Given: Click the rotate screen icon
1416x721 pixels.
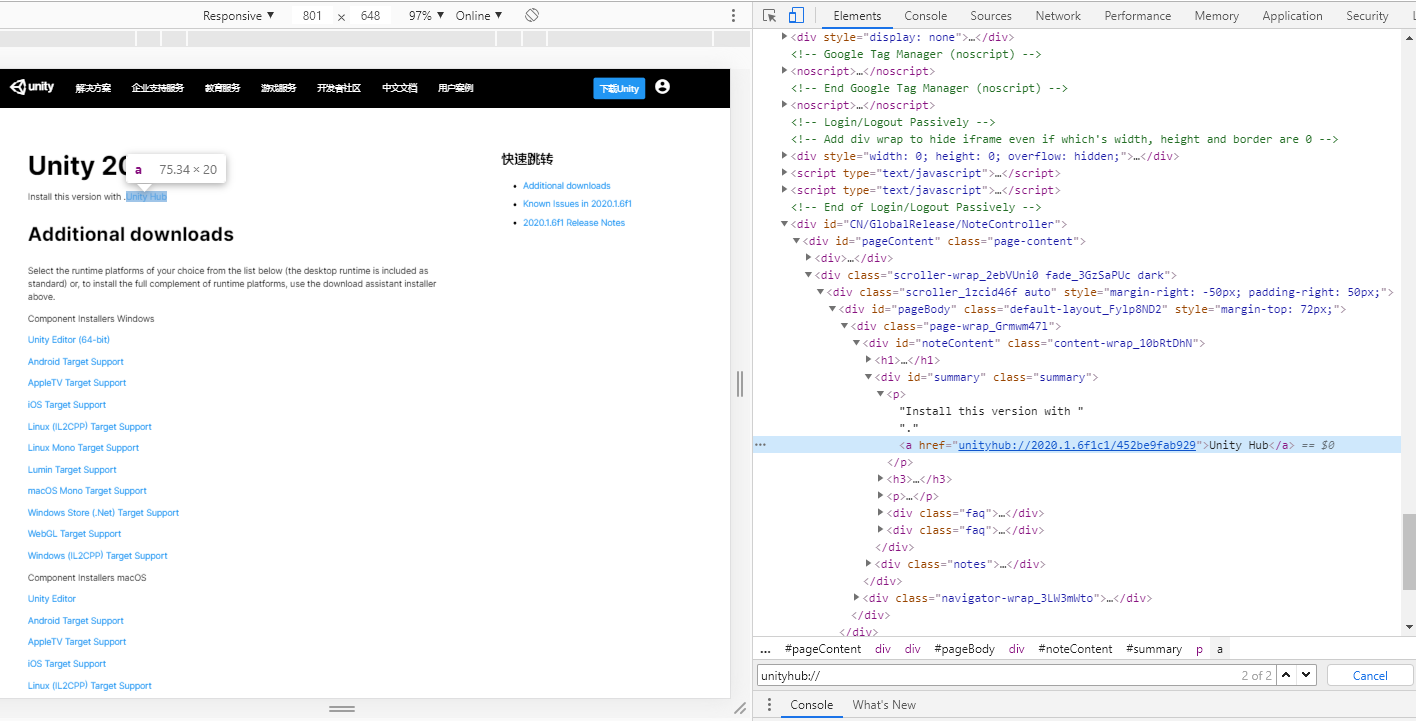Looking at the screenshot, I should click(x=532, y=16).
